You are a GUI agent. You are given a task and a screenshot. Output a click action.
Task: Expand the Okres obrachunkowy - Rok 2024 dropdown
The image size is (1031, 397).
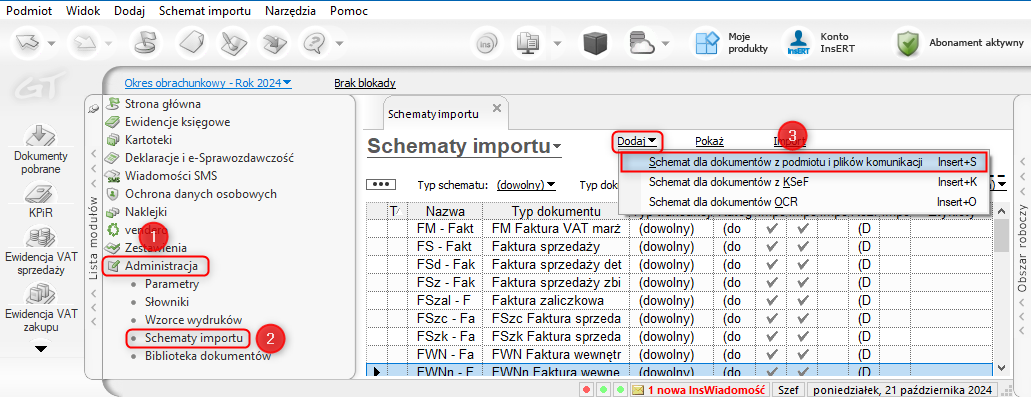(x=208, y=83)
